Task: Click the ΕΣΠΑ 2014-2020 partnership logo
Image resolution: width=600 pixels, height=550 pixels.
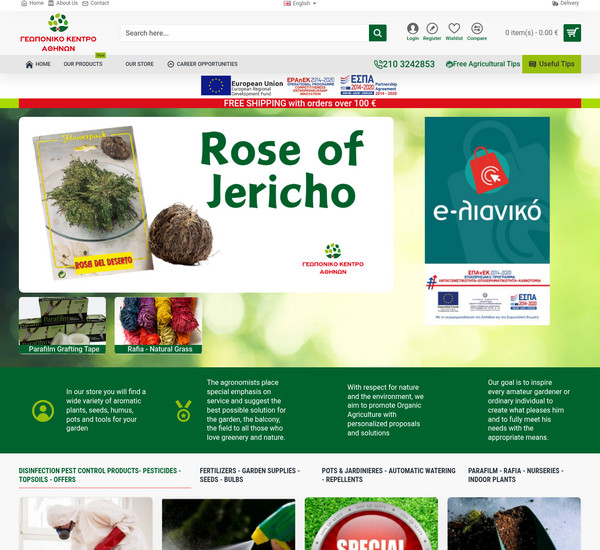Action: click(368, 85)
